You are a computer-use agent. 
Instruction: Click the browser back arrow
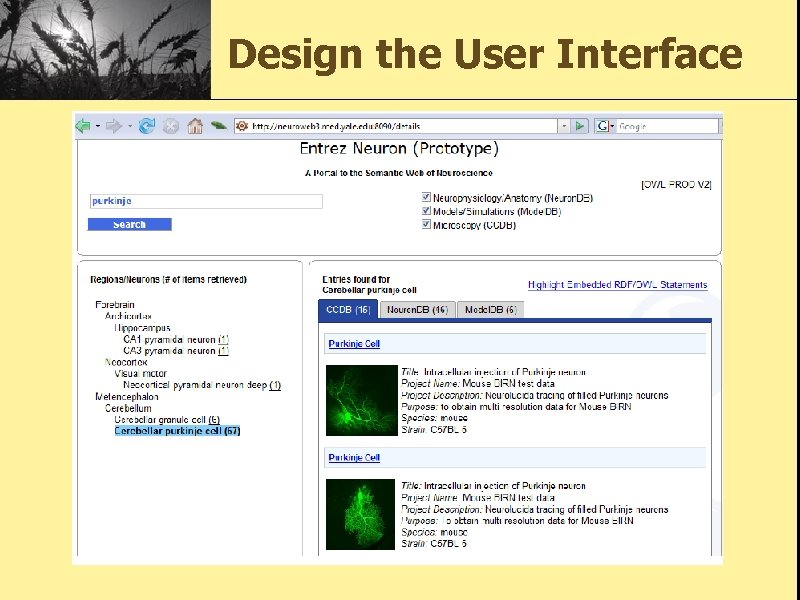pos(83,126)
